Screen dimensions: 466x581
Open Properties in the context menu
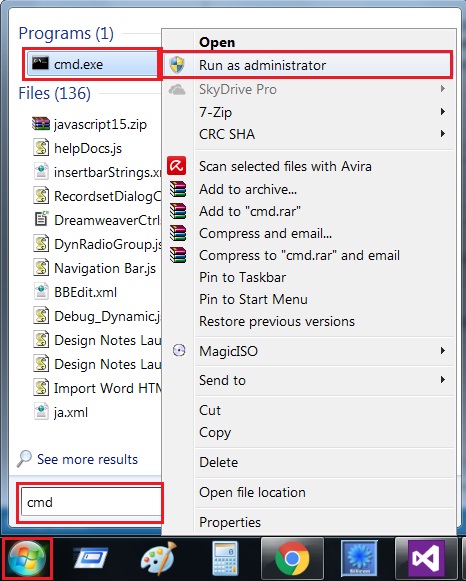pos(230,522)
